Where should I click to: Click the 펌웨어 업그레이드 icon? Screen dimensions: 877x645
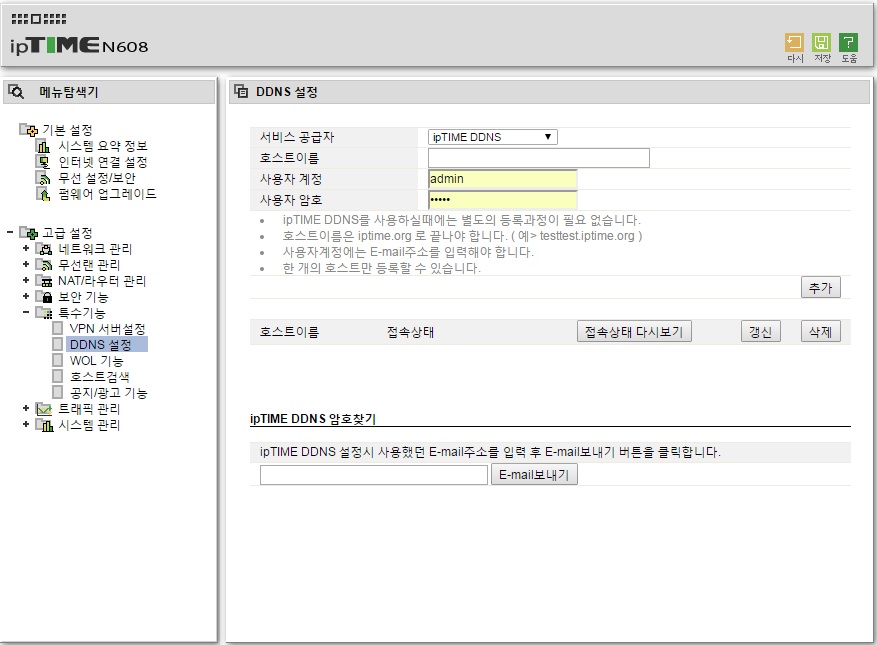(x=43, y=194)
